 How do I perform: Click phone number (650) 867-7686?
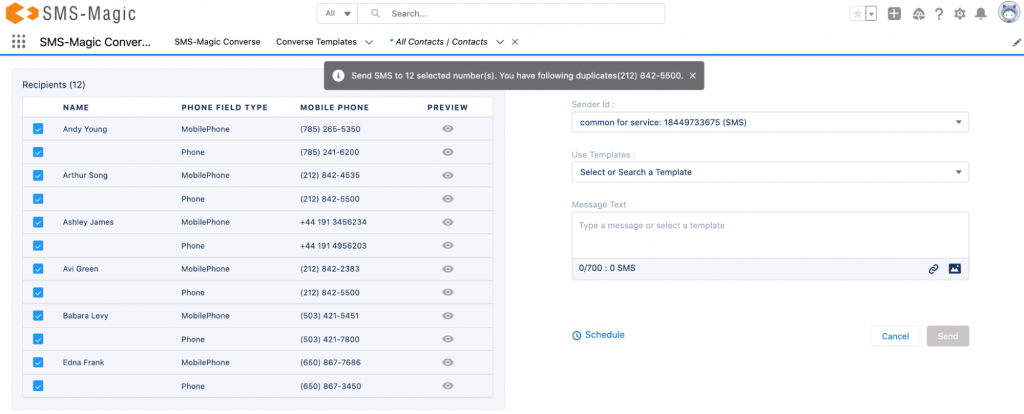[330, 362]
